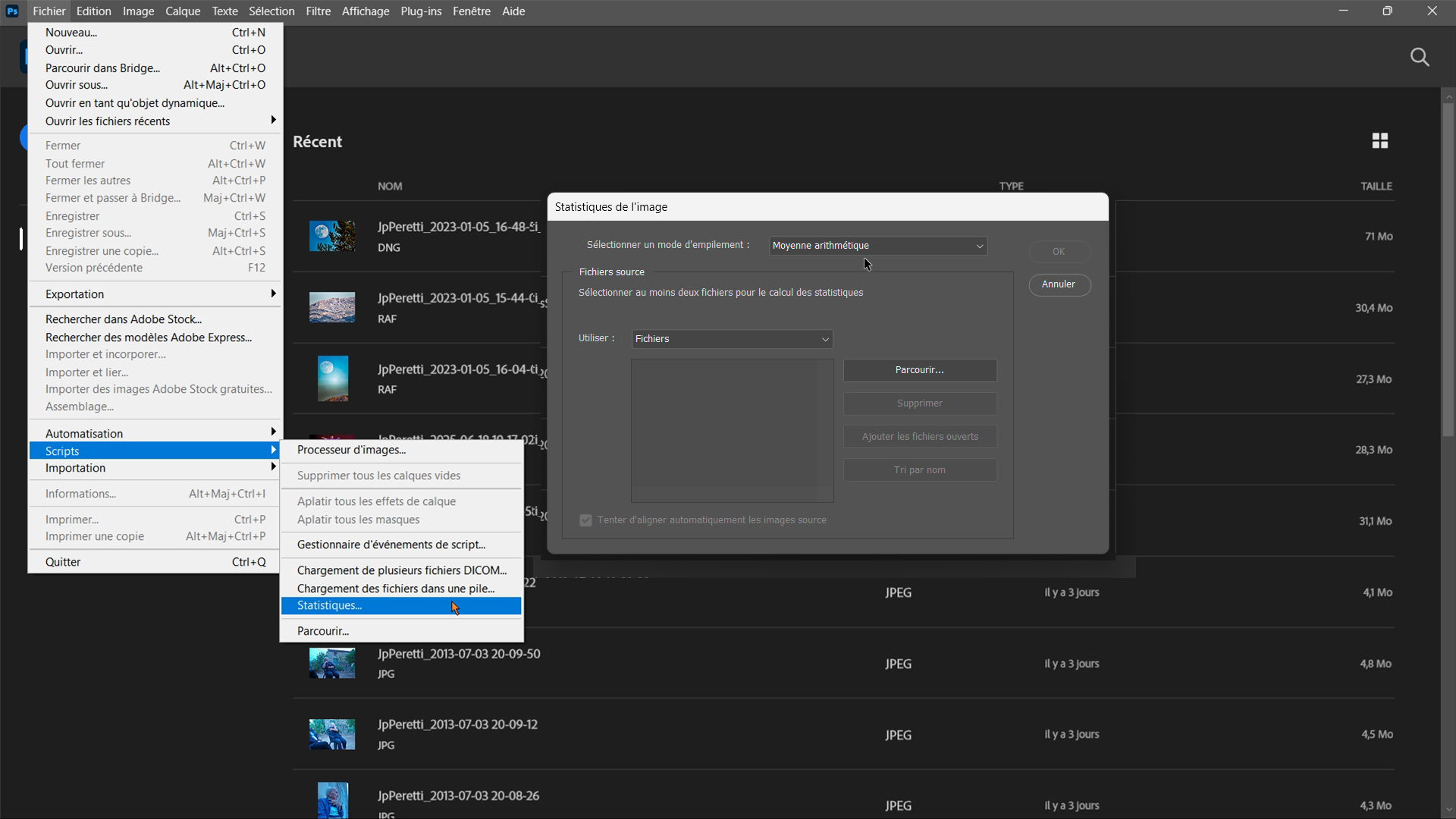Close the Fichier menu from menu bar

point(49,11)
